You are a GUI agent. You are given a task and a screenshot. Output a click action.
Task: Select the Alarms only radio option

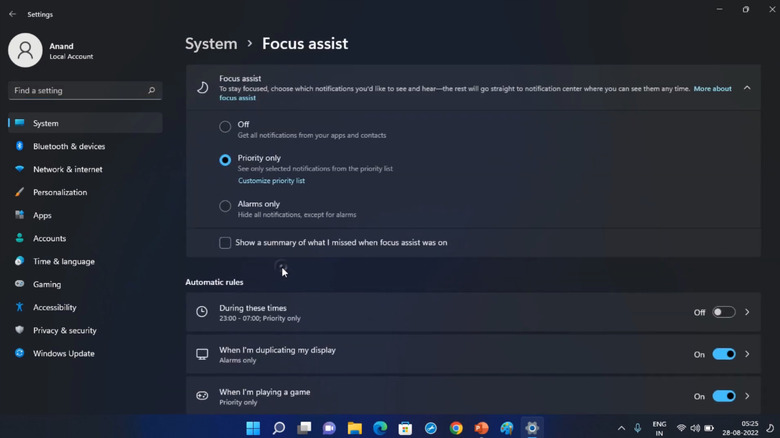[x=225, y=206]
